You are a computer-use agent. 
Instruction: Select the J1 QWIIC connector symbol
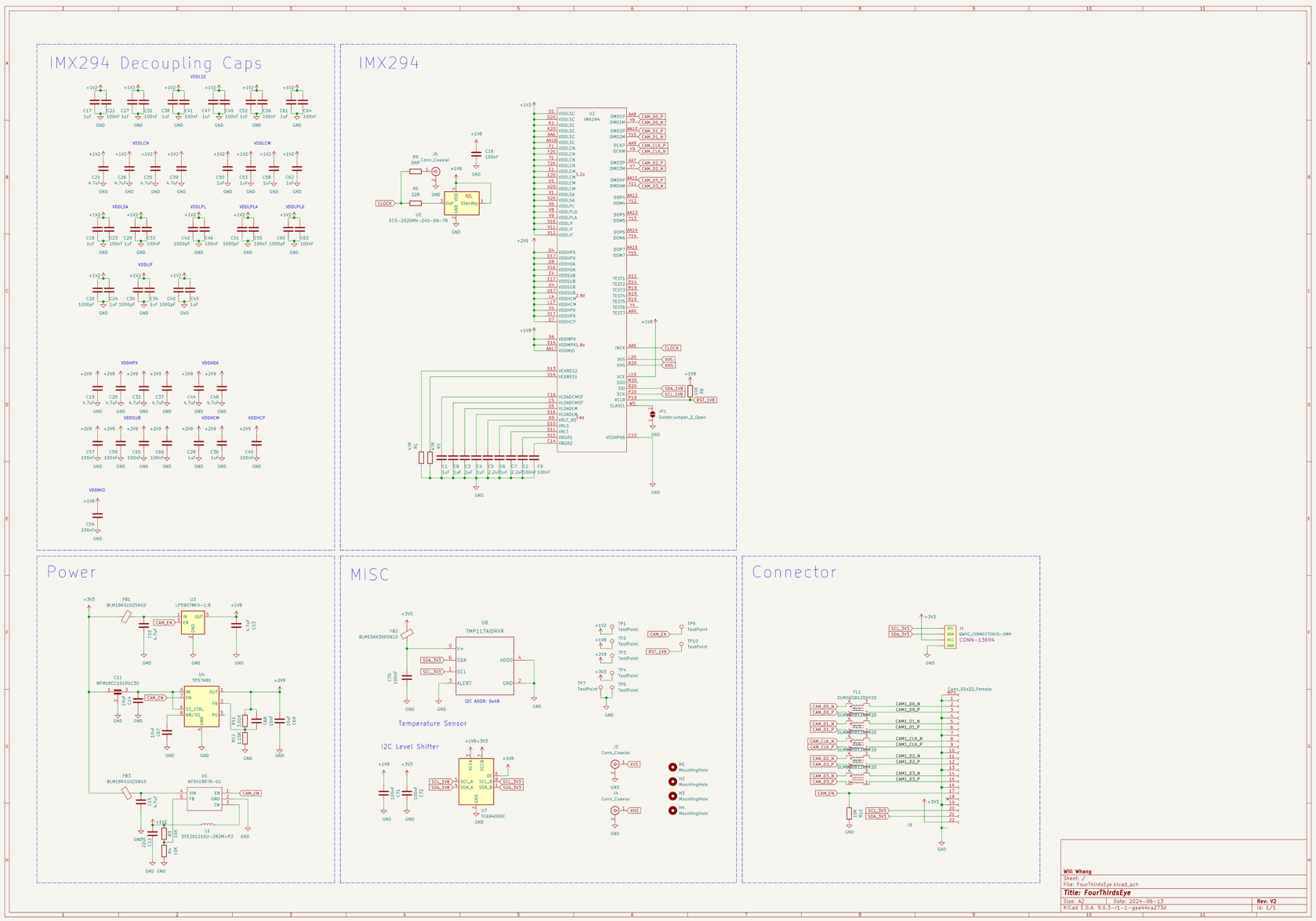click(950, 636)
